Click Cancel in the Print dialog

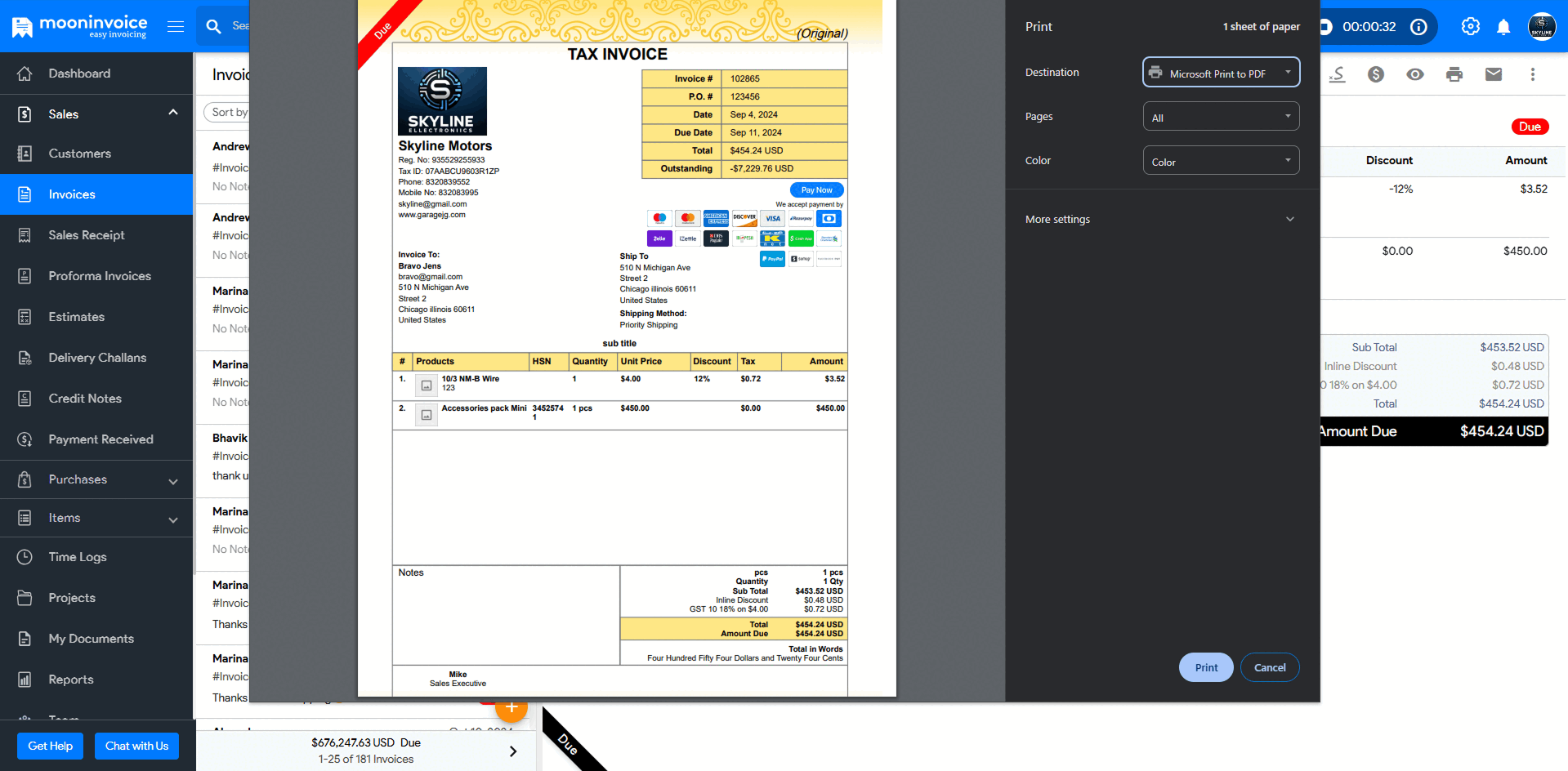click(x=1270, y=667)
